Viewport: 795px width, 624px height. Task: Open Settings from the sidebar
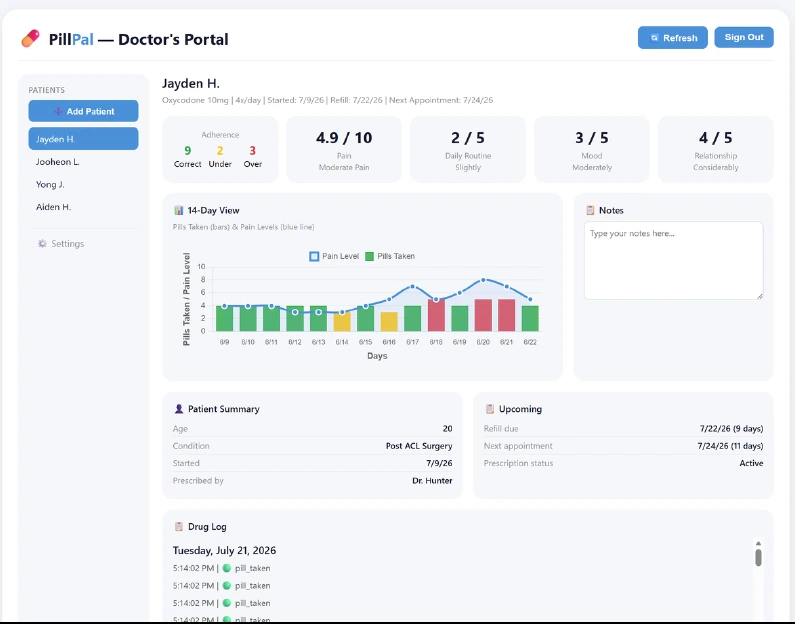coord(61,244)
